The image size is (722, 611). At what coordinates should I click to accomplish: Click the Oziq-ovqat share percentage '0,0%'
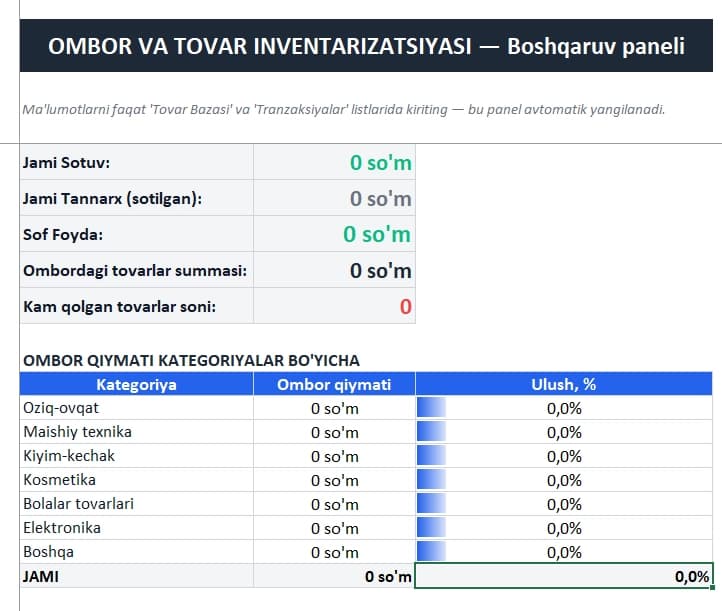[x=564, y=408]
